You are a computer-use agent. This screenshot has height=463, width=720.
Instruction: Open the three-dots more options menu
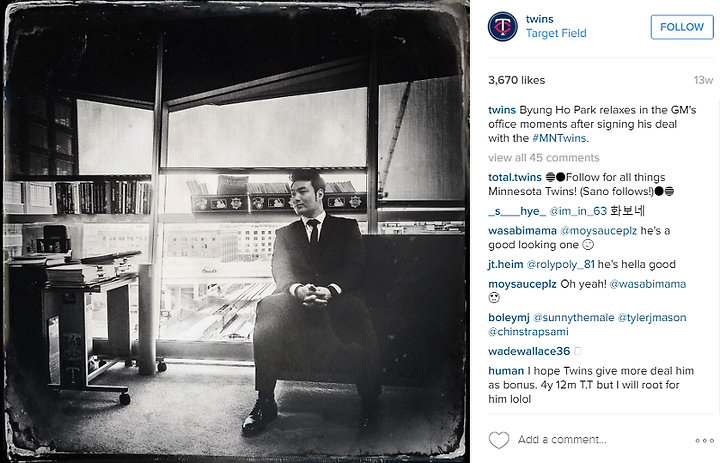pos(704,440)
